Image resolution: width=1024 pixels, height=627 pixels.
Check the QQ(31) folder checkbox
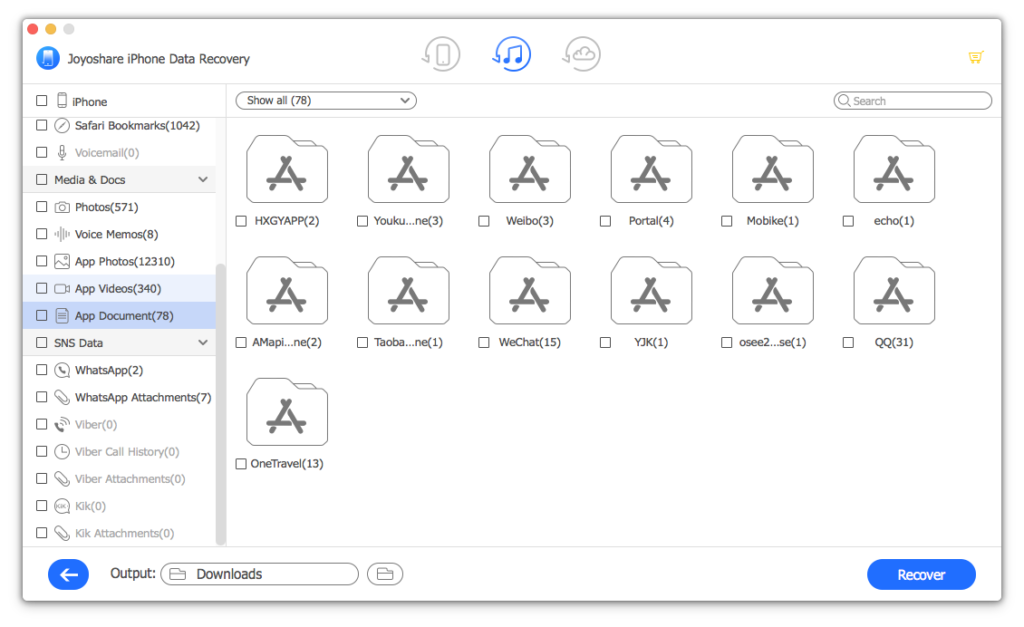pyautogui.click(x=848, y=342)
